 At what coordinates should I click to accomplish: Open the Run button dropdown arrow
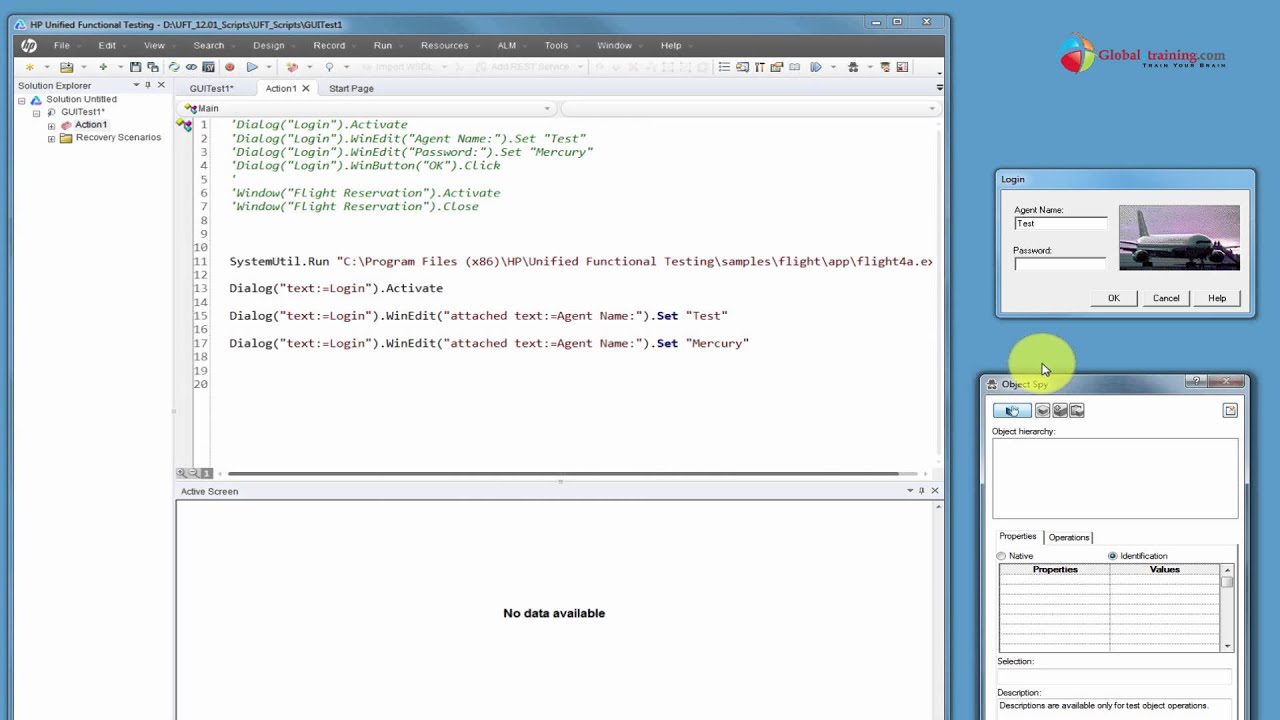click(268, 67)
